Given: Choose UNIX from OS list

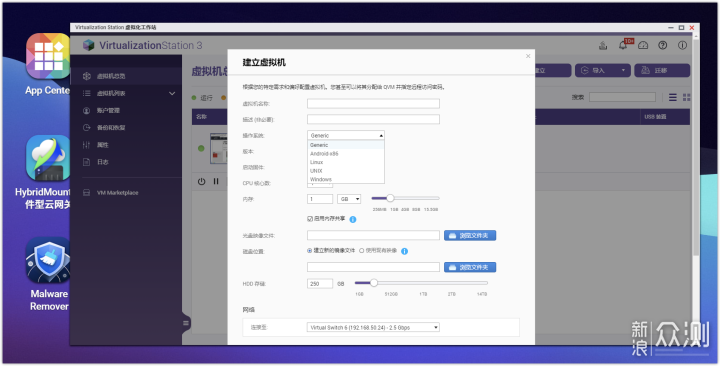Looking at the screenshot, I should (x=346, y=171).
